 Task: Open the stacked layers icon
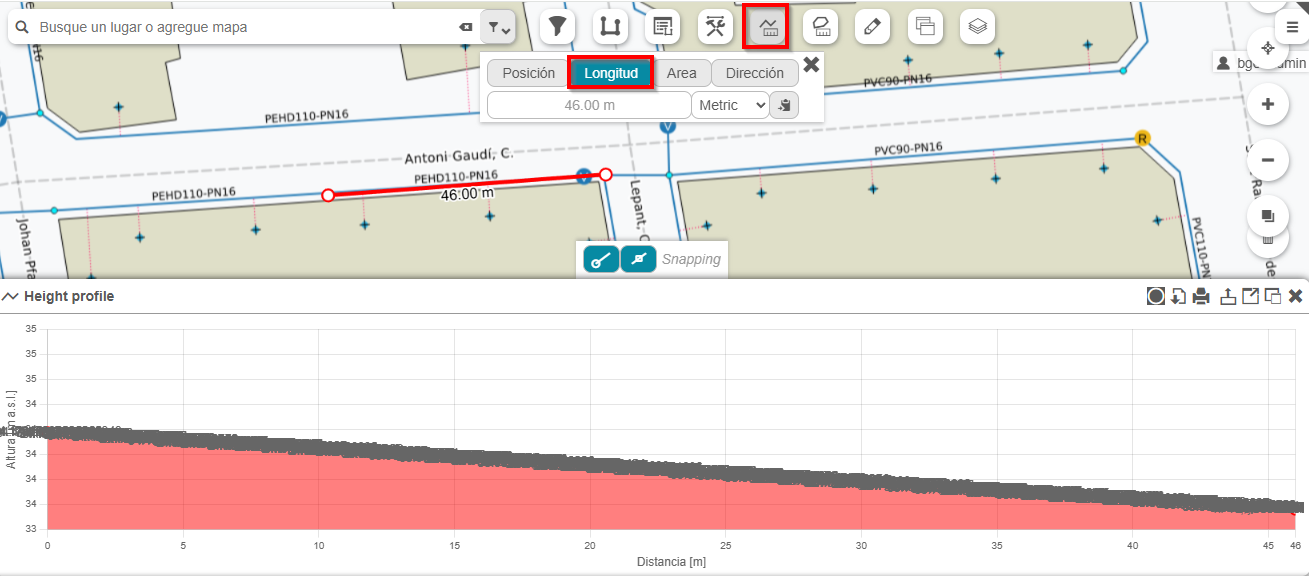pos(977,27)
